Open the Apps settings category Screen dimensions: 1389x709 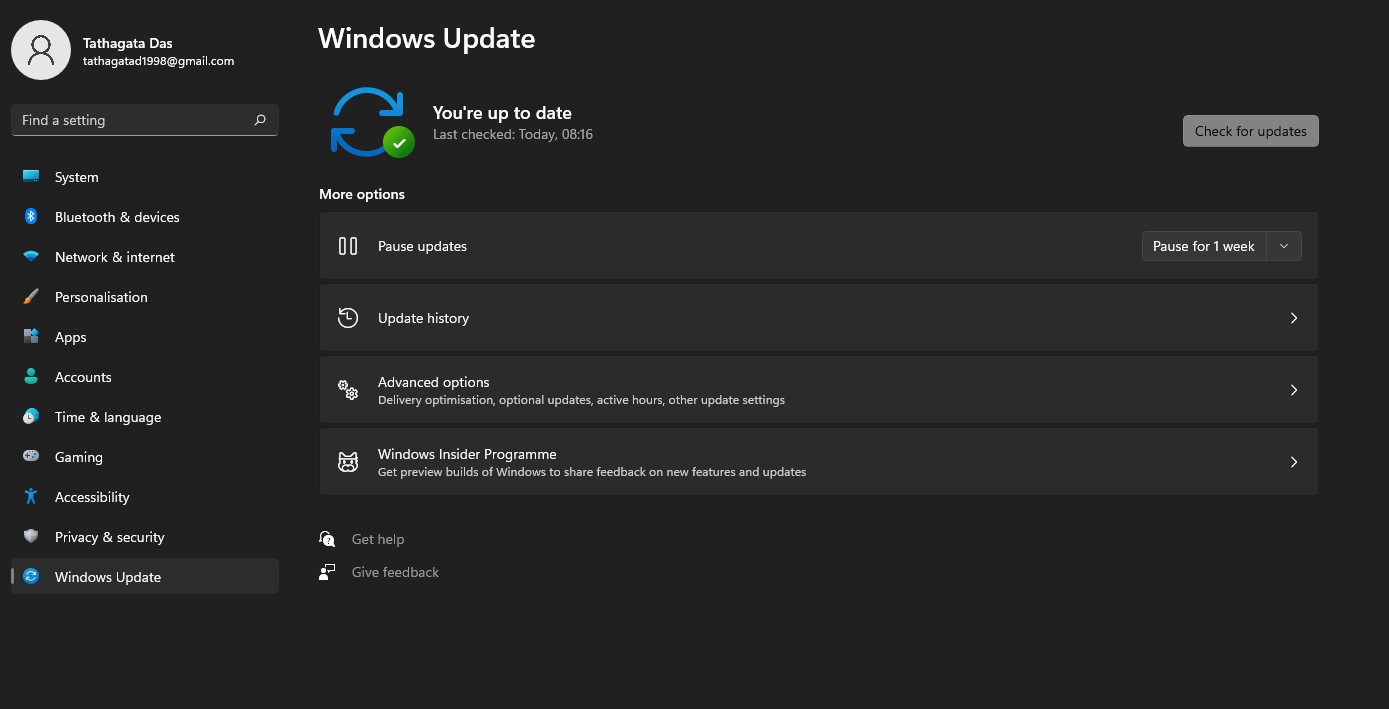click(x=145, y=337)
